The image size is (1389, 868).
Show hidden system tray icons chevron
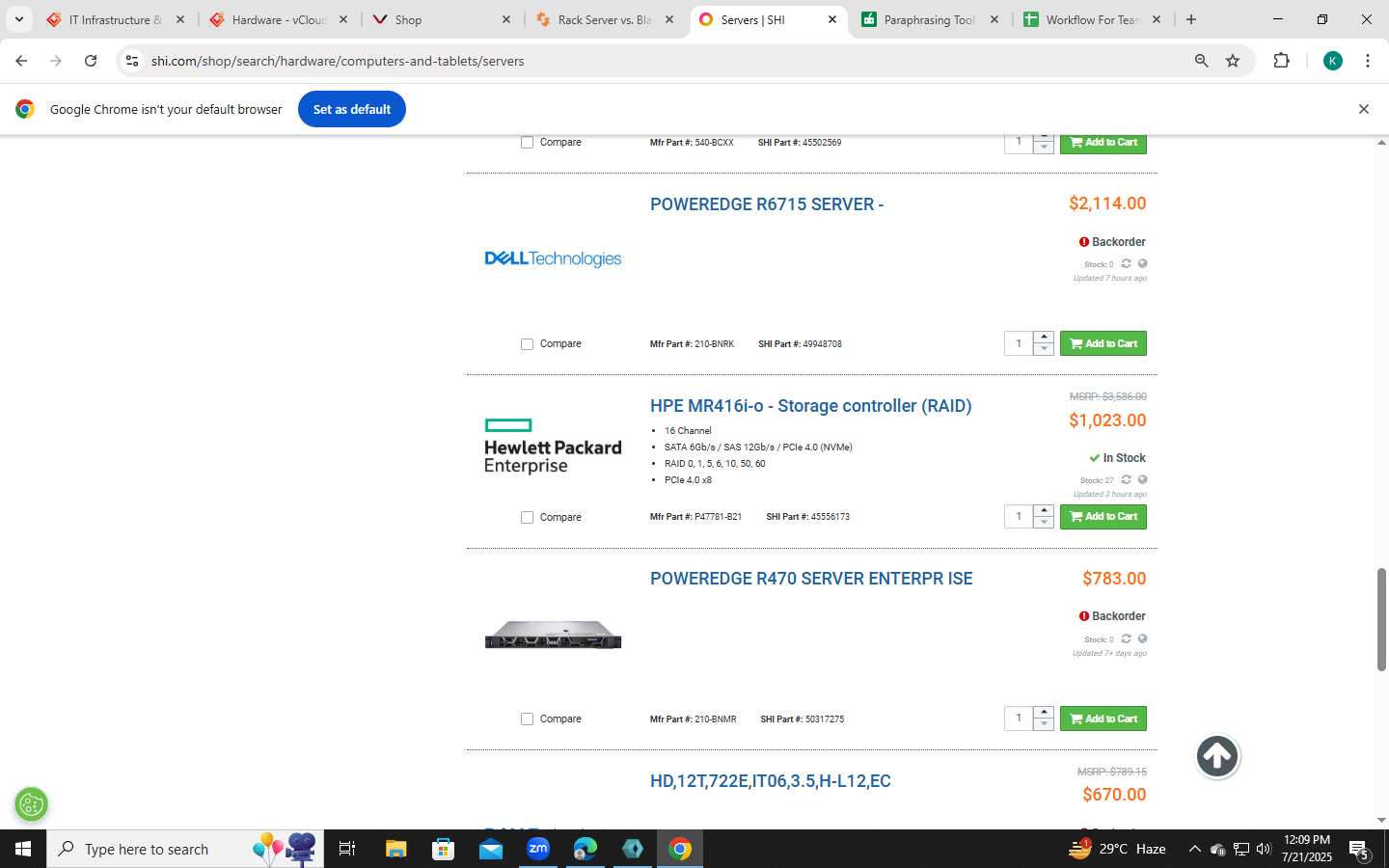click(x=1194, y=849)
